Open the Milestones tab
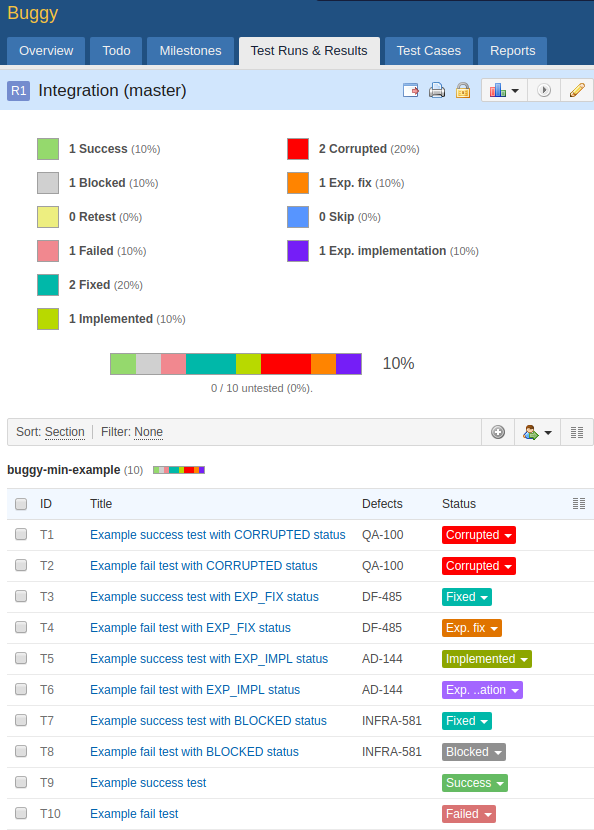 [191, 51]
